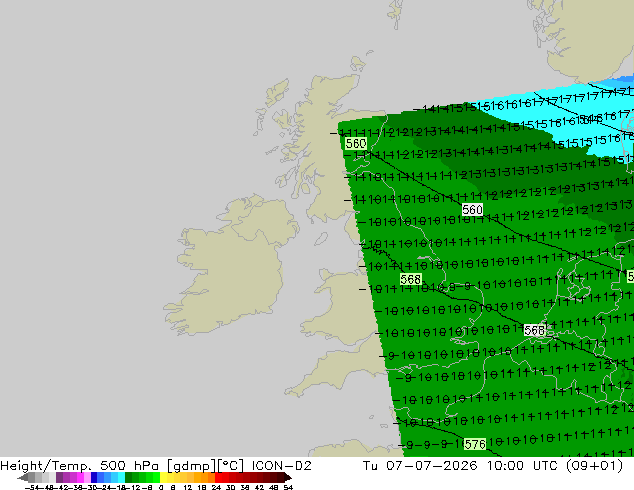
Task: Click the gray left arrow of the color scale
Action: tap(22, 477)
